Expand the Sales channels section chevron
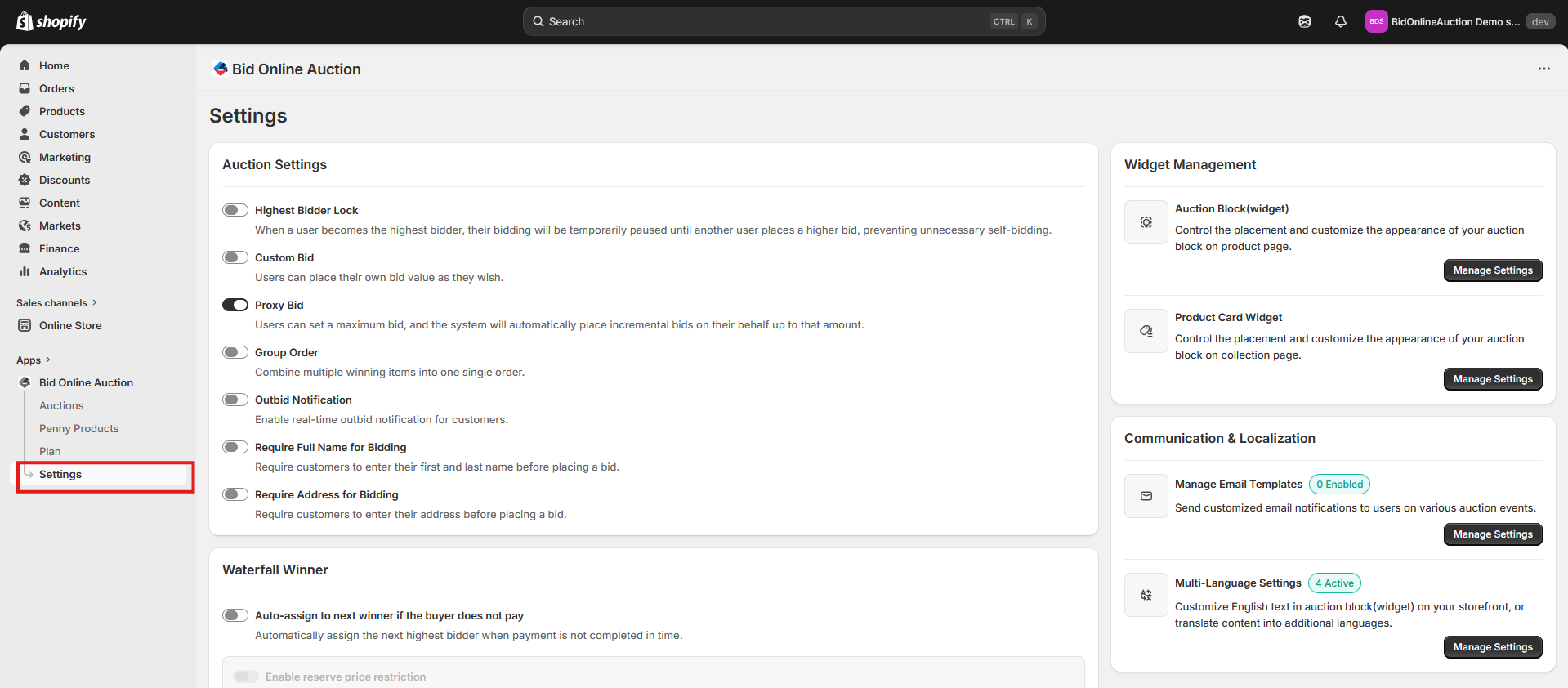The image size is (1568, 688). pos(95,302)
